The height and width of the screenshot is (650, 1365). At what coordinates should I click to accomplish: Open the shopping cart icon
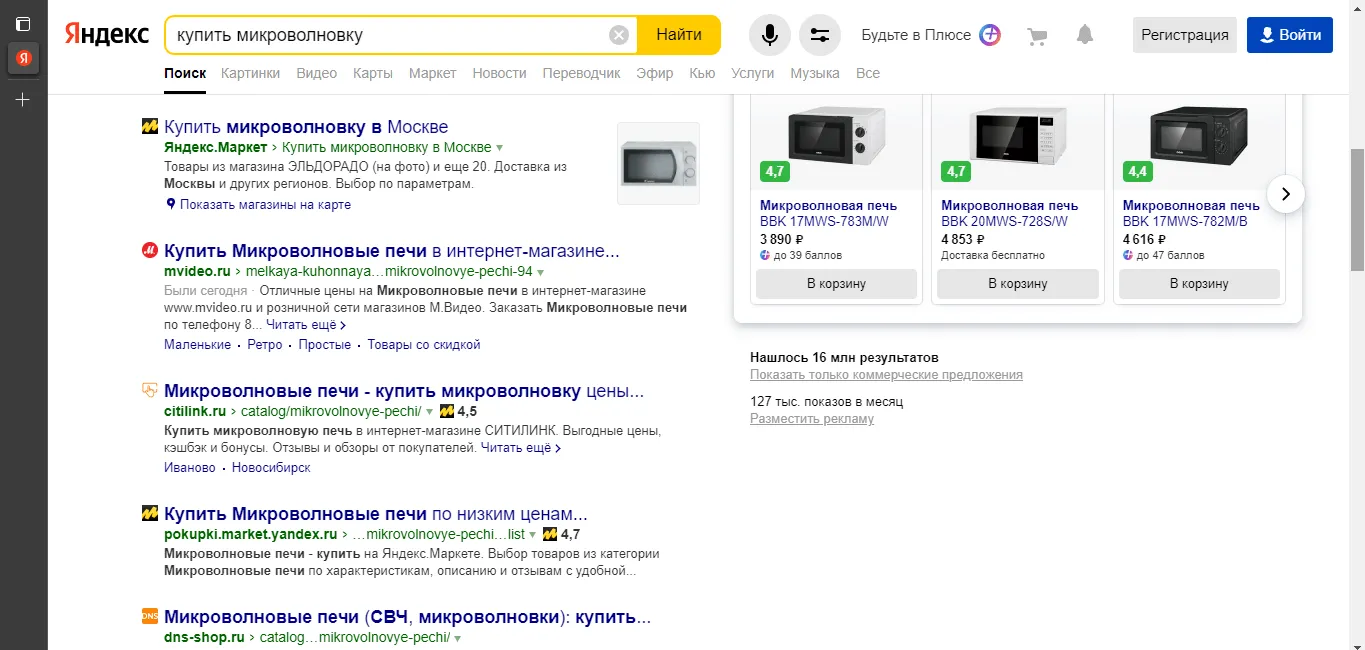pos(1037,36)
